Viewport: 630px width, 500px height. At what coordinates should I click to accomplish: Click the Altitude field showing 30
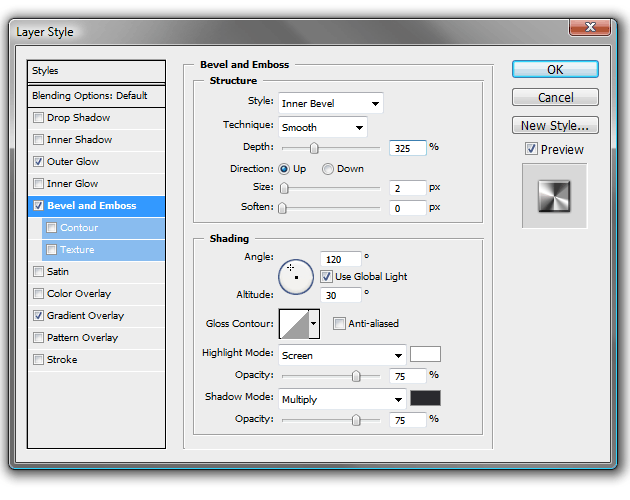click(x=341, y=295)
